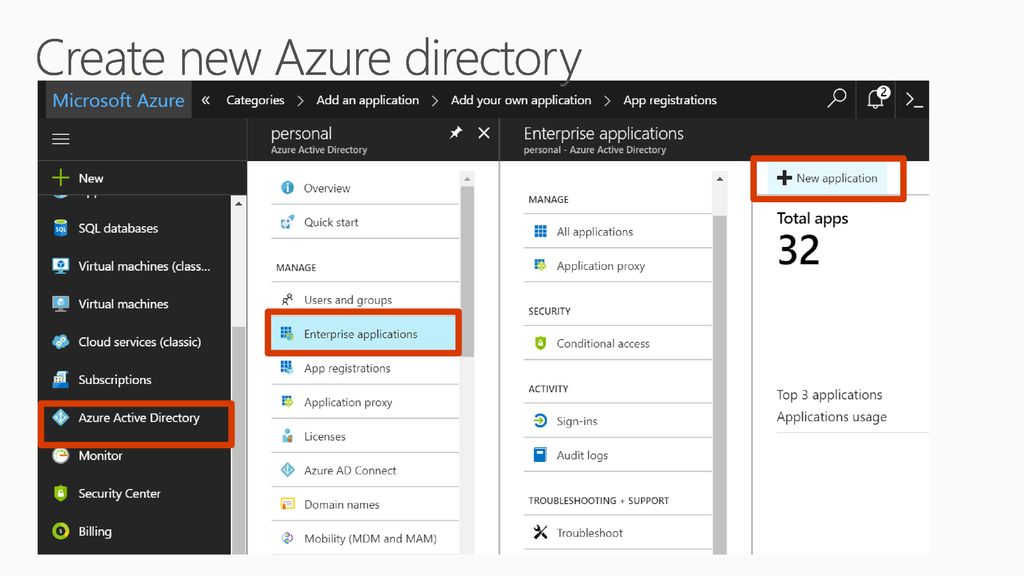Select Licenses label
This screenshot has height=576, width=1024.
click(x=325, y=436)
